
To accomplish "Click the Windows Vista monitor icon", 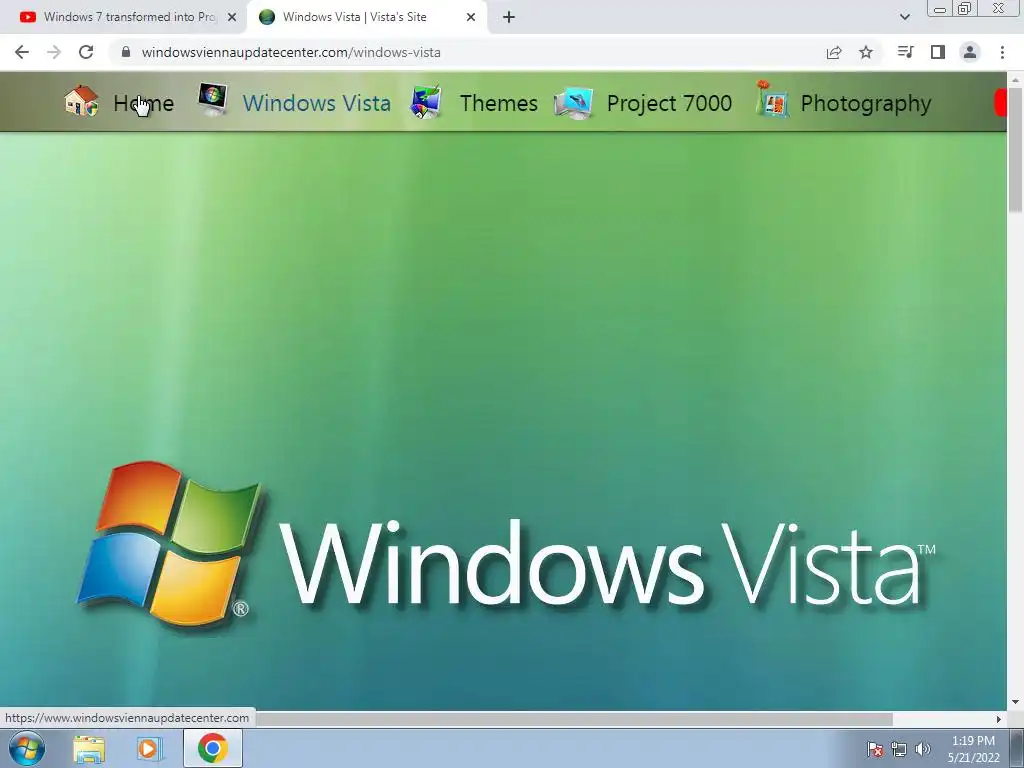I will 213,100.
